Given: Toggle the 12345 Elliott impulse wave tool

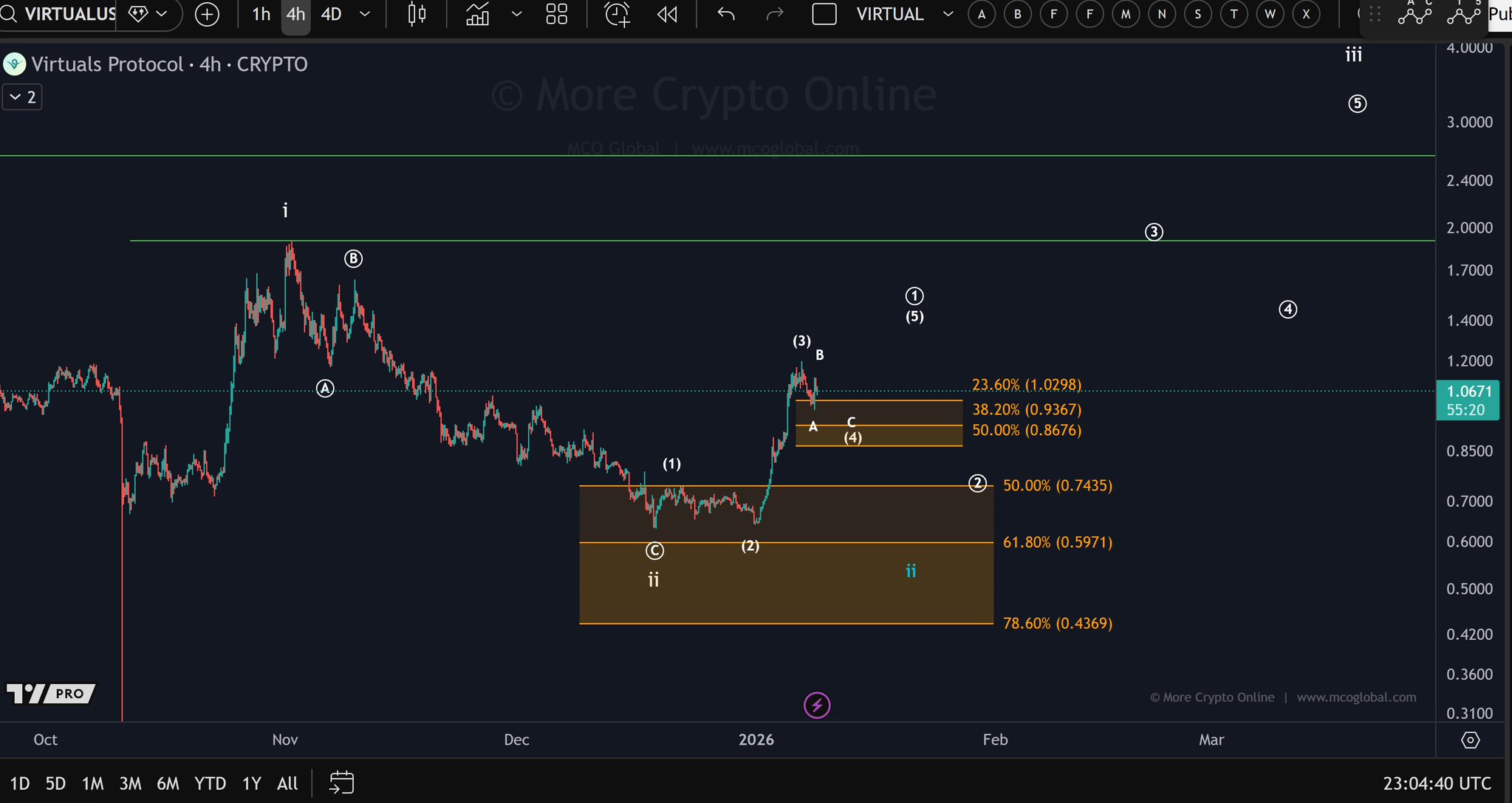Looking at the screenshot, I should 1464,14.
